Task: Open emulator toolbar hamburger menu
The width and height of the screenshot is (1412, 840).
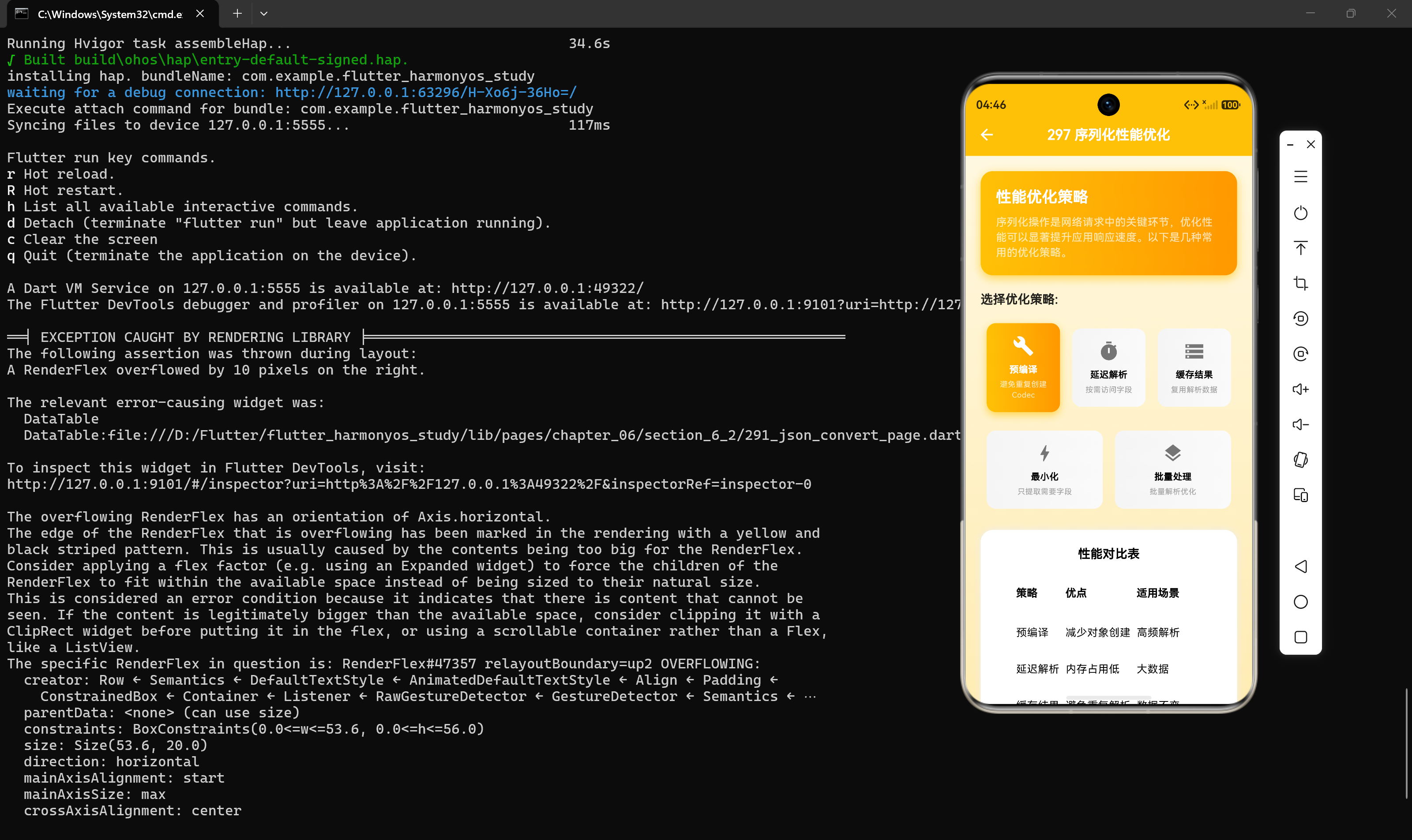Action: click(1300, 176)
